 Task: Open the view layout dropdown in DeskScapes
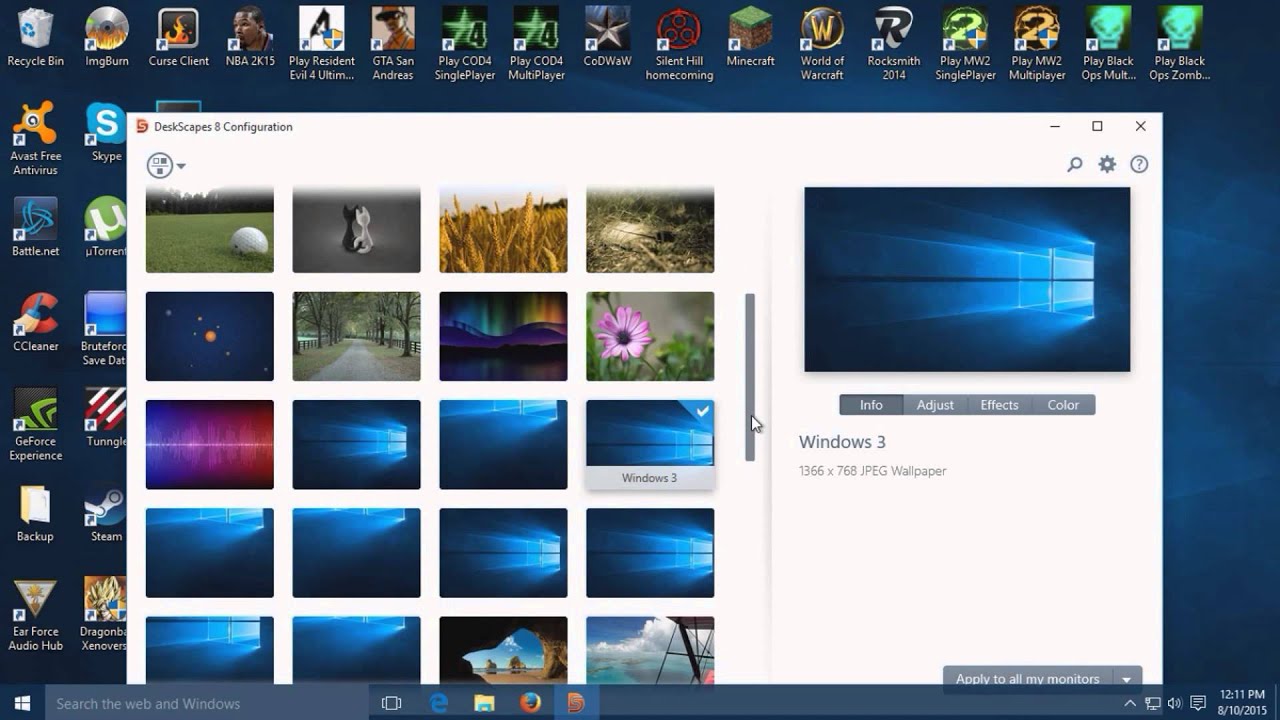(x=166, y=166)
